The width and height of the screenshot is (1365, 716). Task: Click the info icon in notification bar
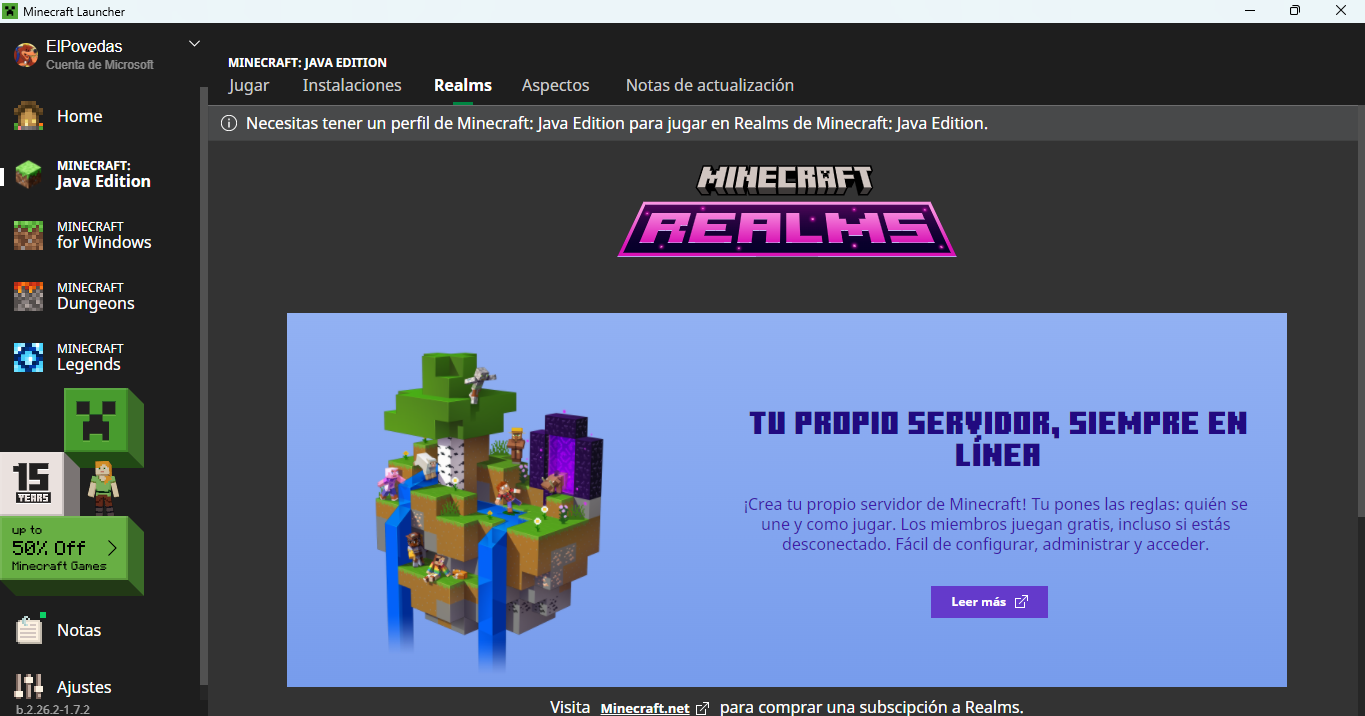click(229, 124)
